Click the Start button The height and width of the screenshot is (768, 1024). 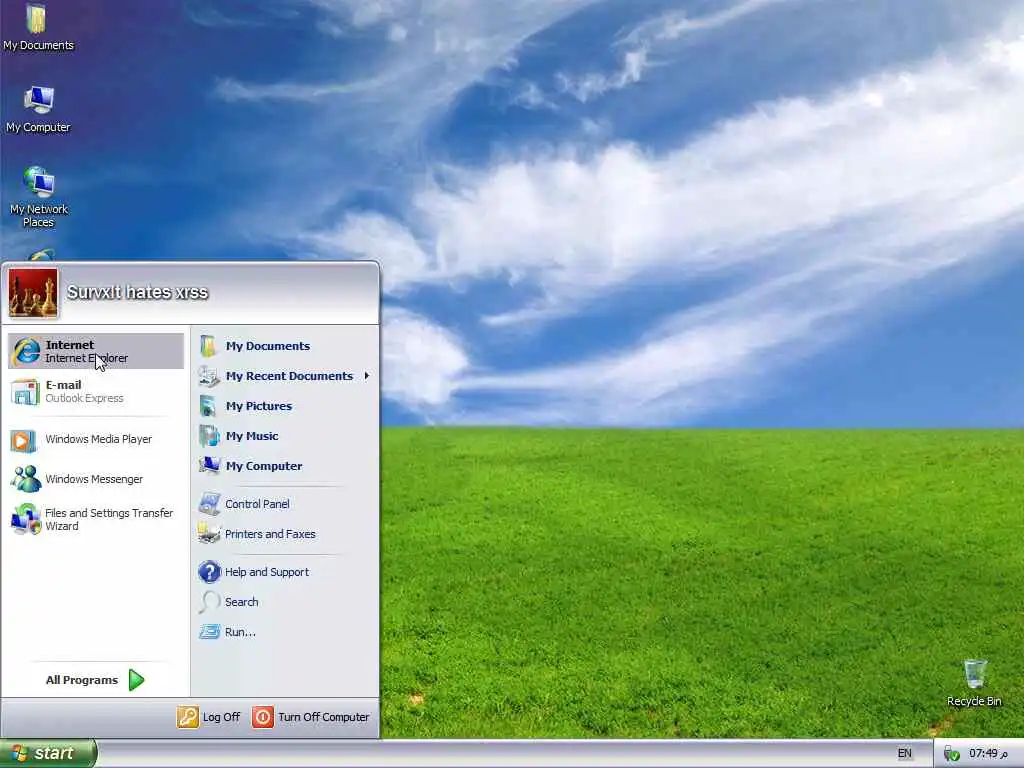(48, 754)
